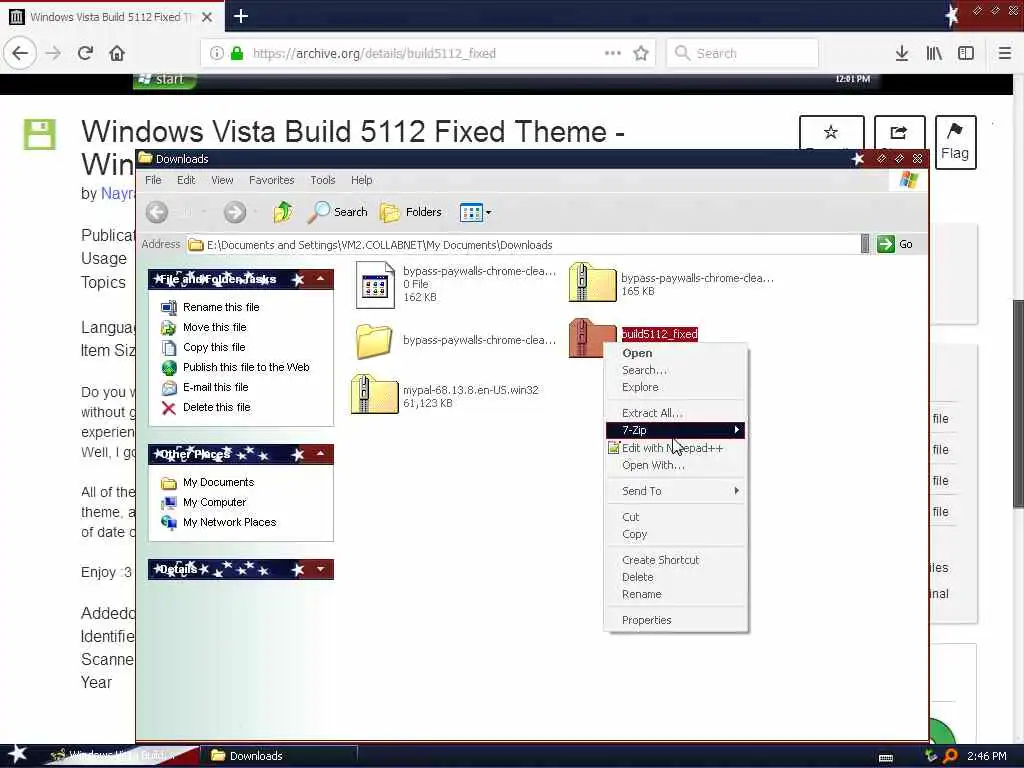Expand the Send To submenu
Viewport: 1024px width, 768px height.
[675, 491]
